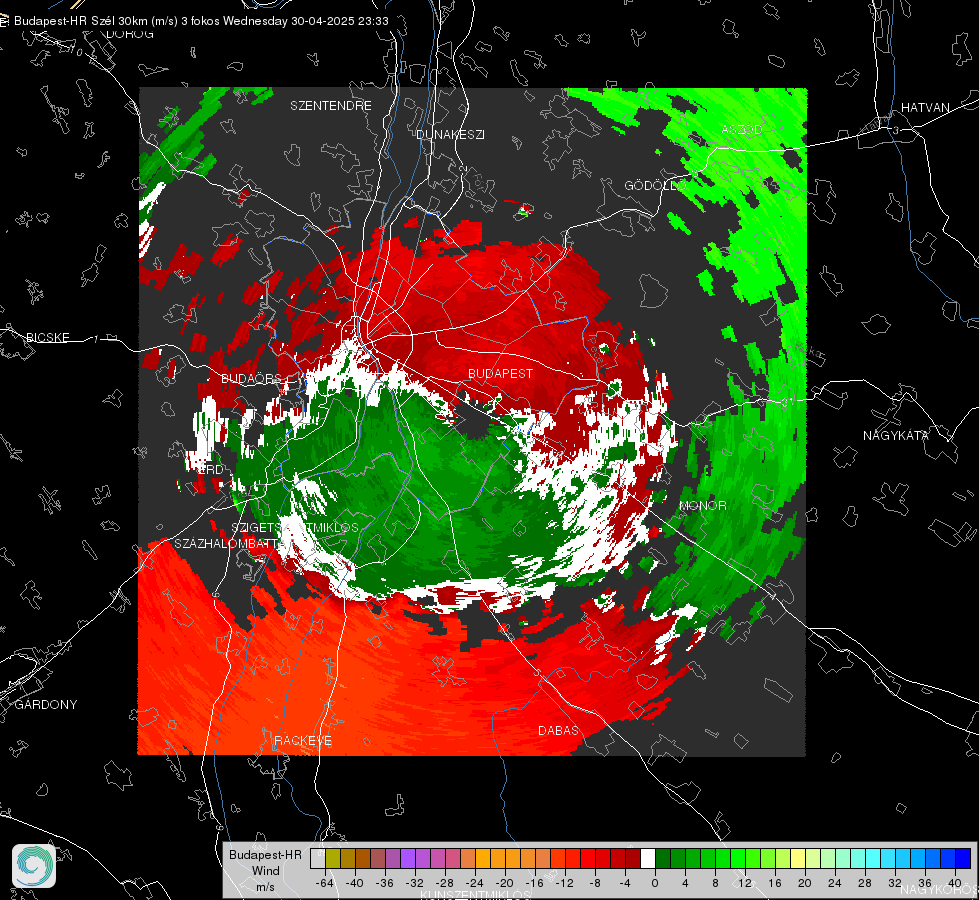This screenshot has width=979, height=900.
Task: Click the DUNAKESZI town label
Action: (450, 134)
